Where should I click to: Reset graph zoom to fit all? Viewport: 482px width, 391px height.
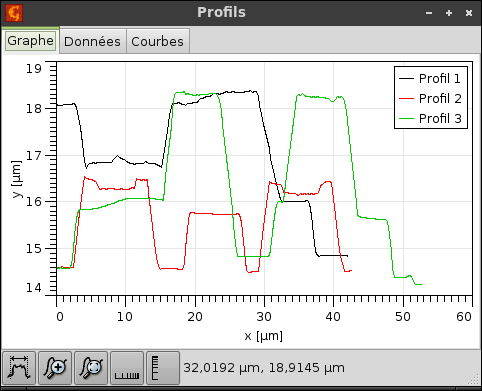click(x=91, y=368)
